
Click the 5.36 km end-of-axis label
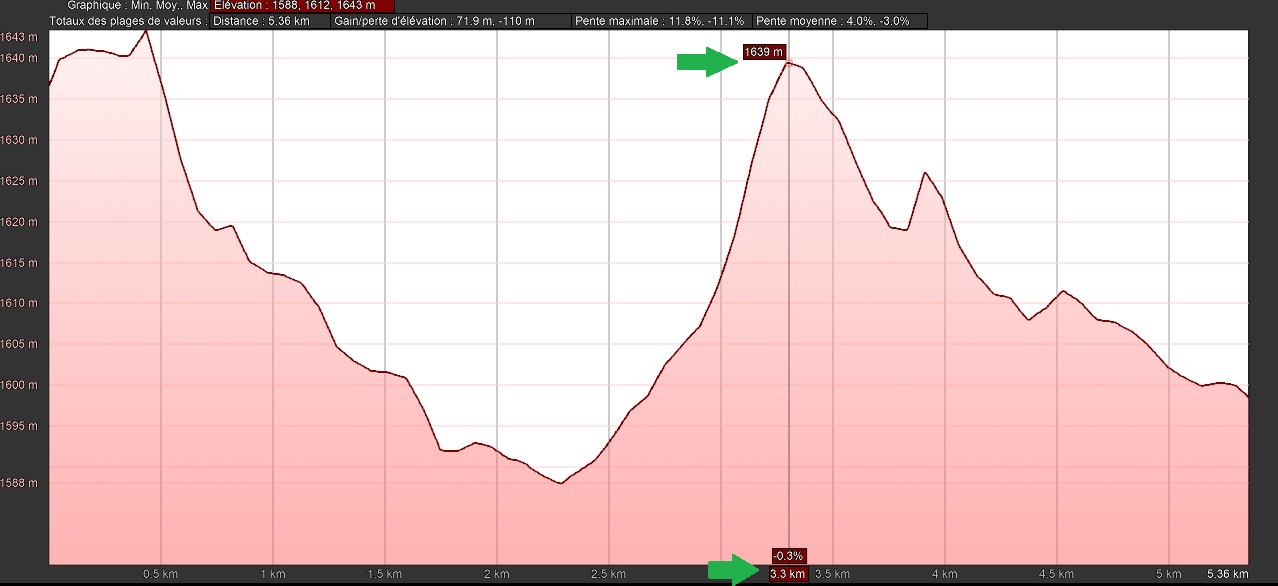point(1226,575)
